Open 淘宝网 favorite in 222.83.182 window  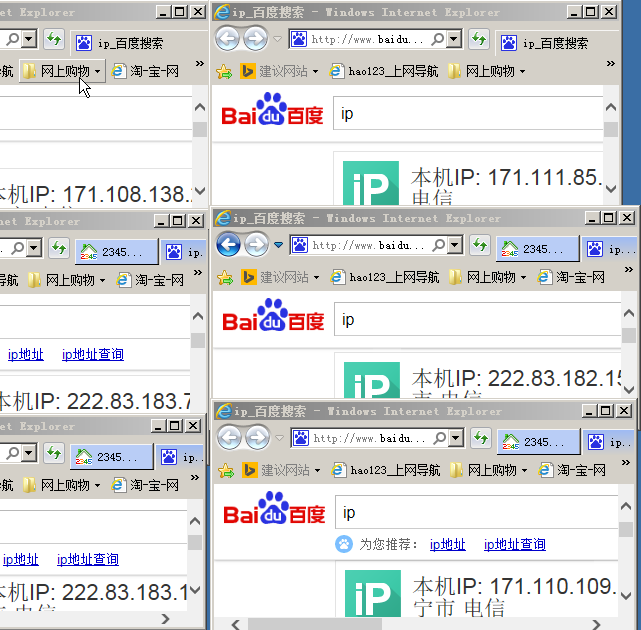[572, 278]
